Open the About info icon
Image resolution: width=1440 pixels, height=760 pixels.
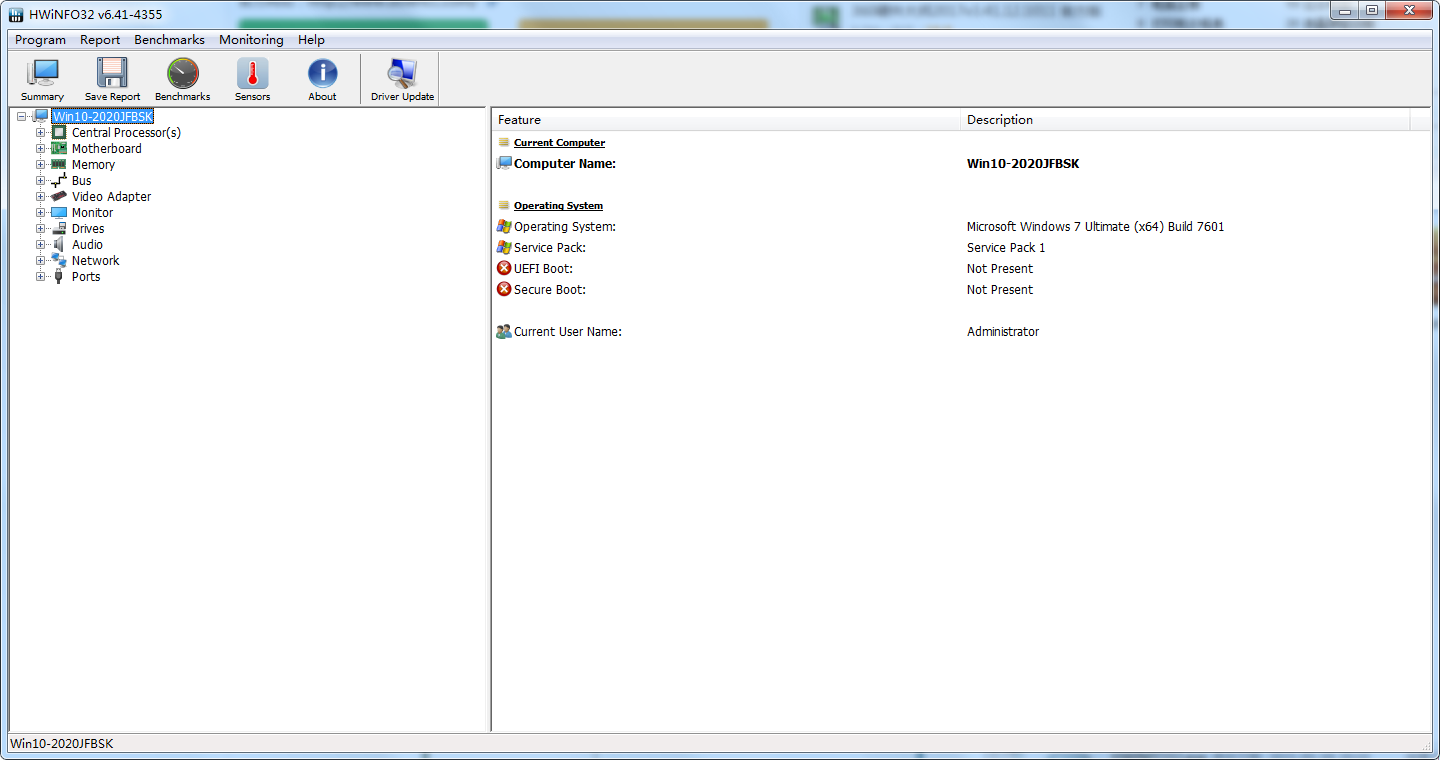pos(322,74)
